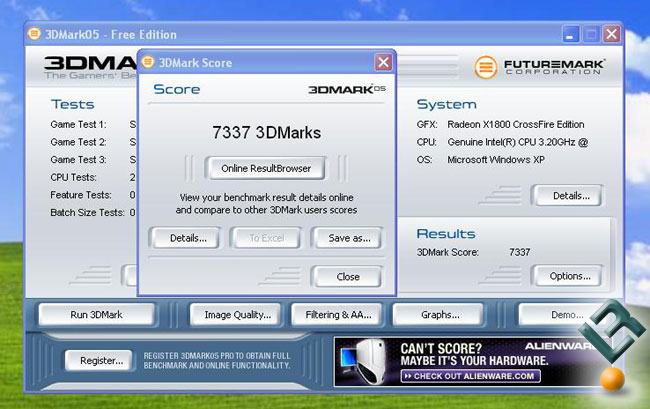Open Graphs... button

(438, 315)
